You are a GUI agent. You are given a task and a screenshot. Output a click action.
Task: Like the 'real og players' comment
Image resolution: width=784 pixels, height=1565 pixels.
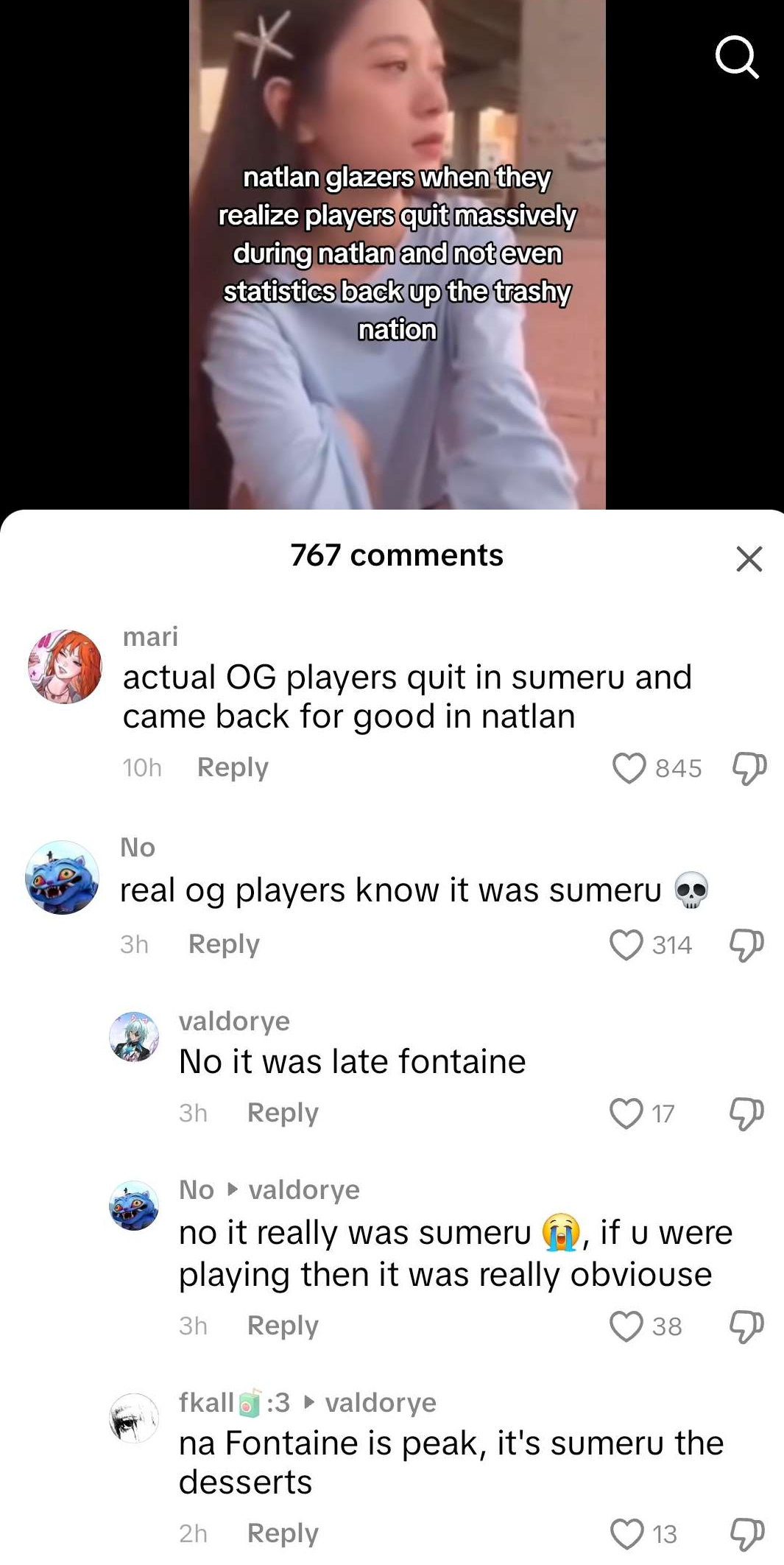(x=626, y=945)
